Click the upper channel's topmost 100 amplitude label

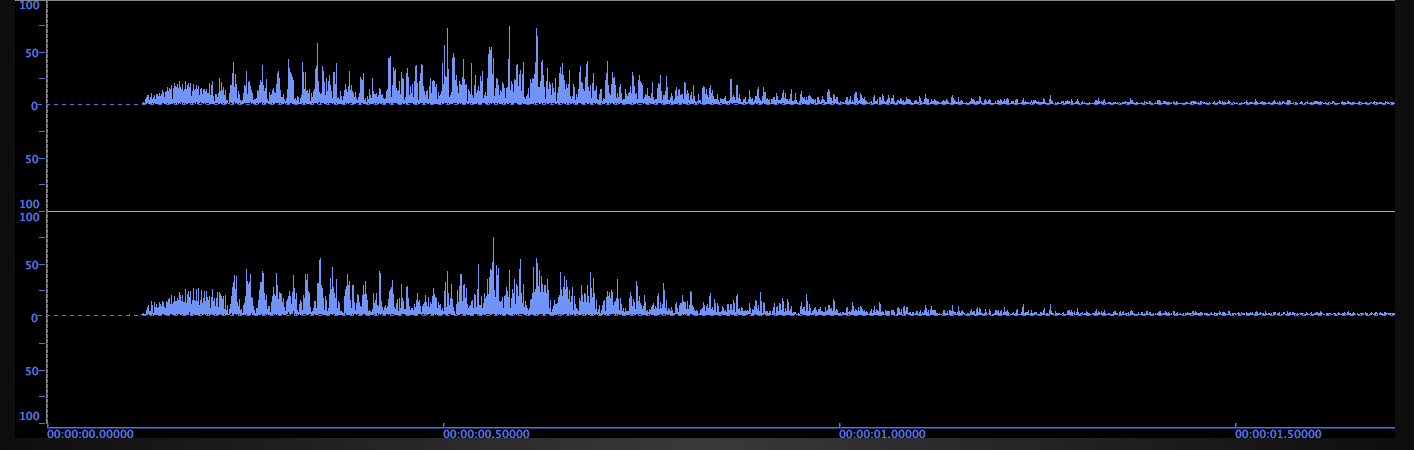[29, 6]
